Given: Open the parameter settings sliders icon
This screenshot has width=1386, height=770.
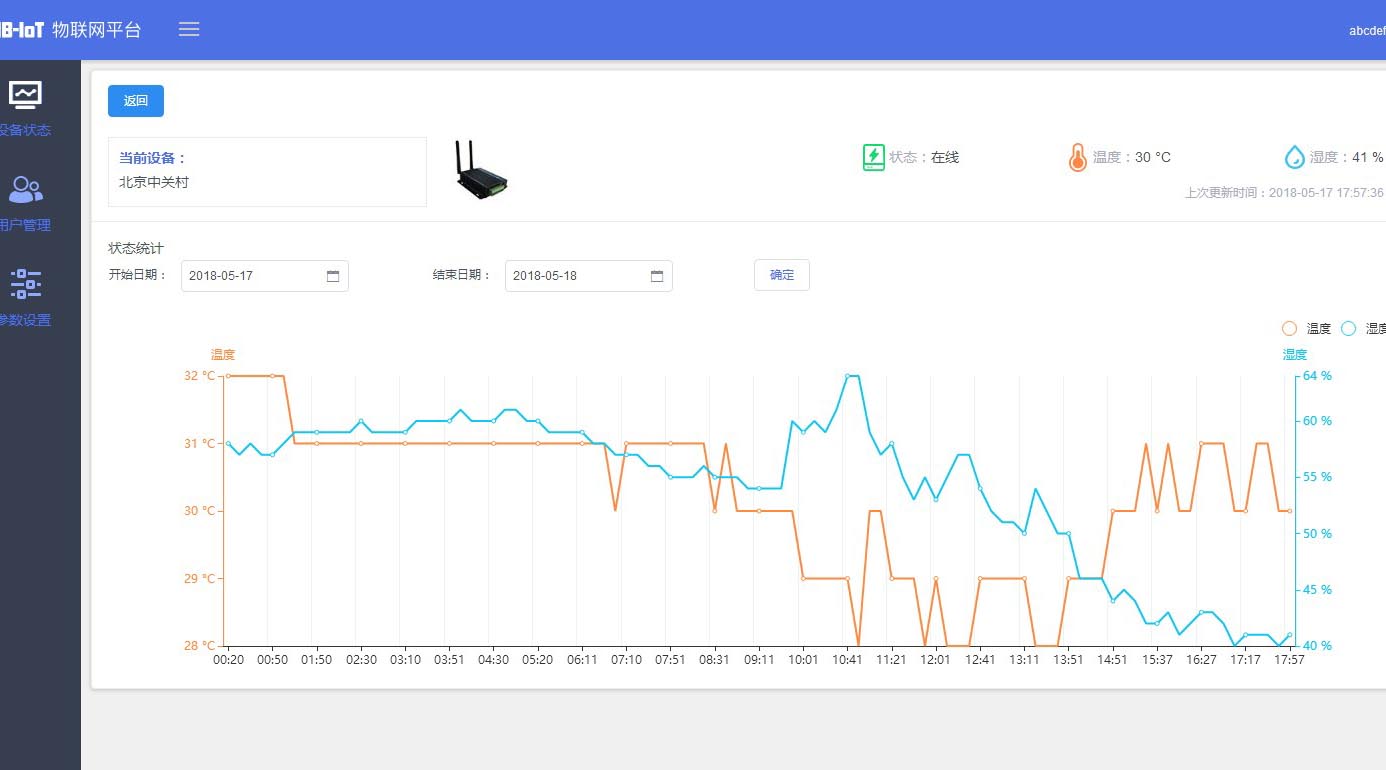Looking at the screenshot, I should [25, 284].
